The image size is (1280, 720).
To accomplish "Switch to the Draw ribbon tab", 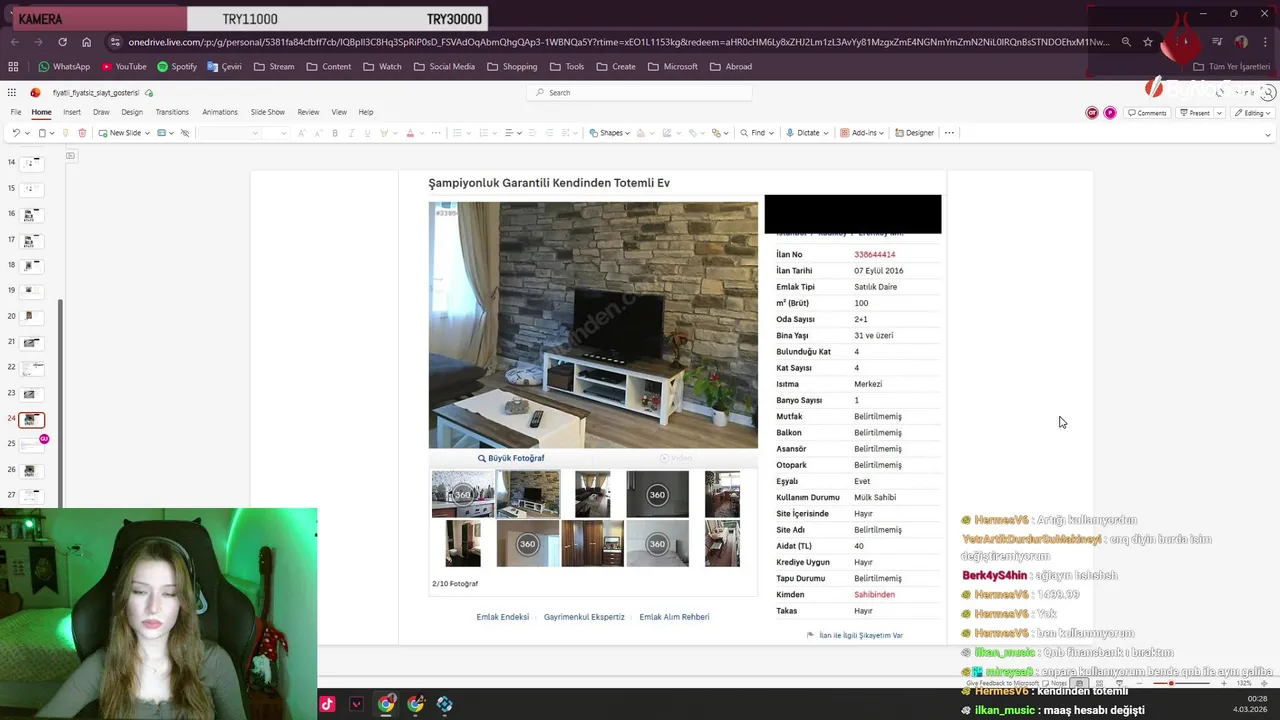I will click(x=101, y=112).
